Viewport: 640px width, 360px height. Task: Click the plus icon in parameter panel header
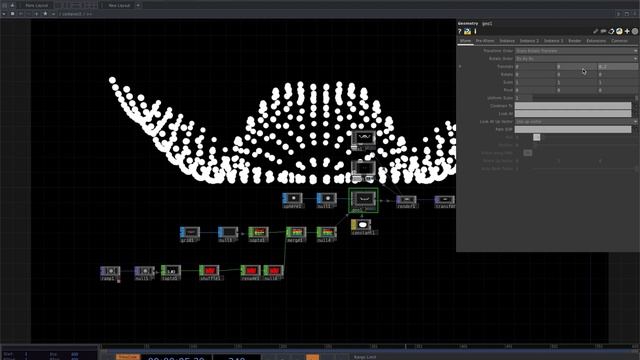click(627, 31)
